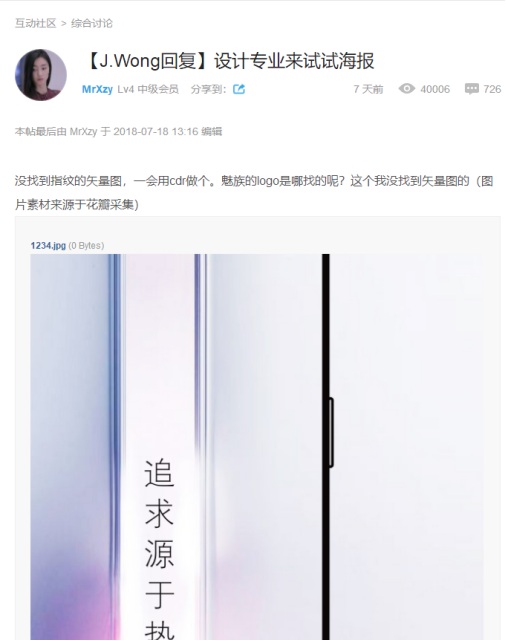Click the vertical 追求源于 text in poster

tap(159, 534)
